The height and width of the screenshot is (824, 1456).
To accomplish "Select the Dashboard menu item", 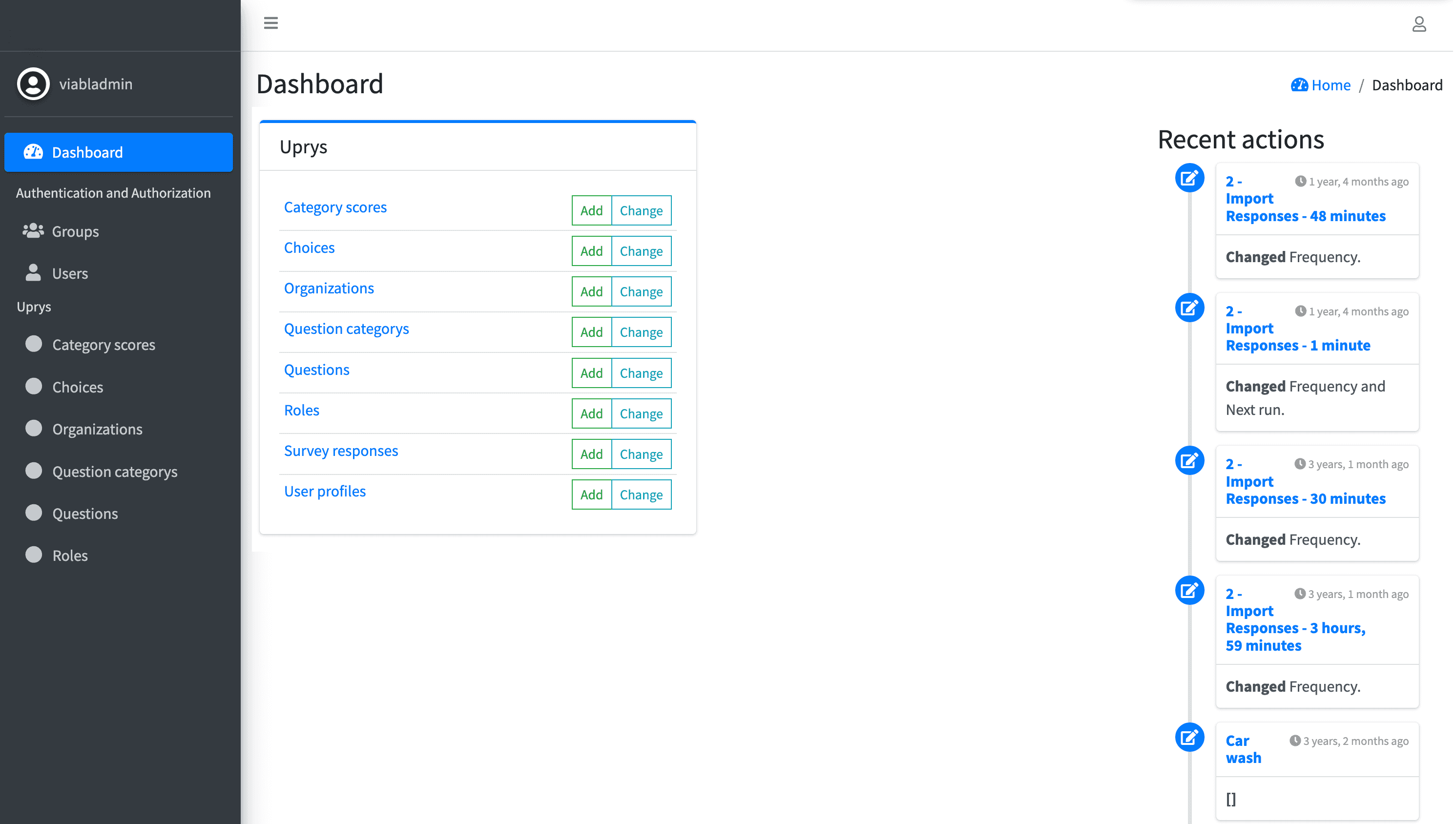I will click(x=120, y=151).
